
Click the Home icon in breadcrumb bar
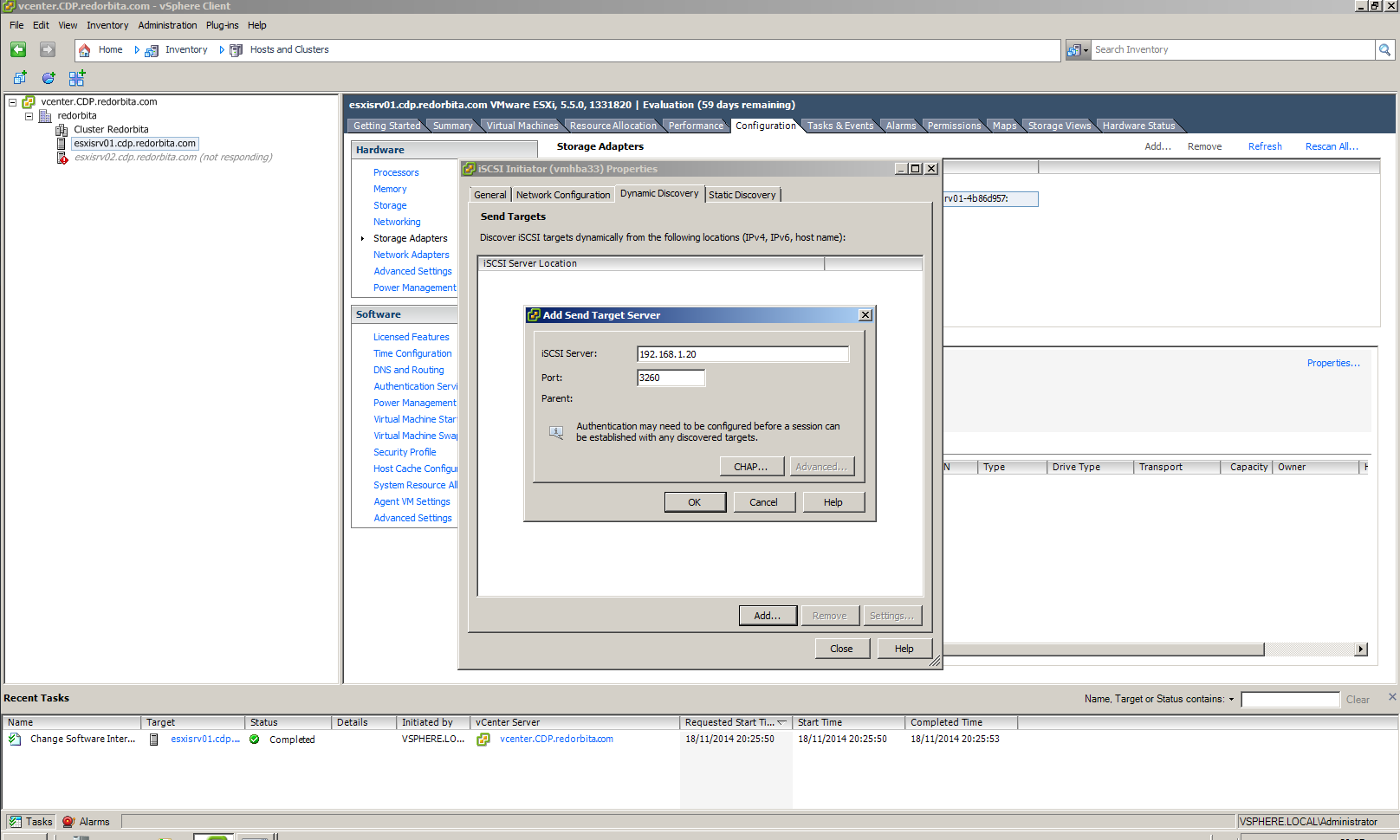pyautogui.click(x=85, y=50)
